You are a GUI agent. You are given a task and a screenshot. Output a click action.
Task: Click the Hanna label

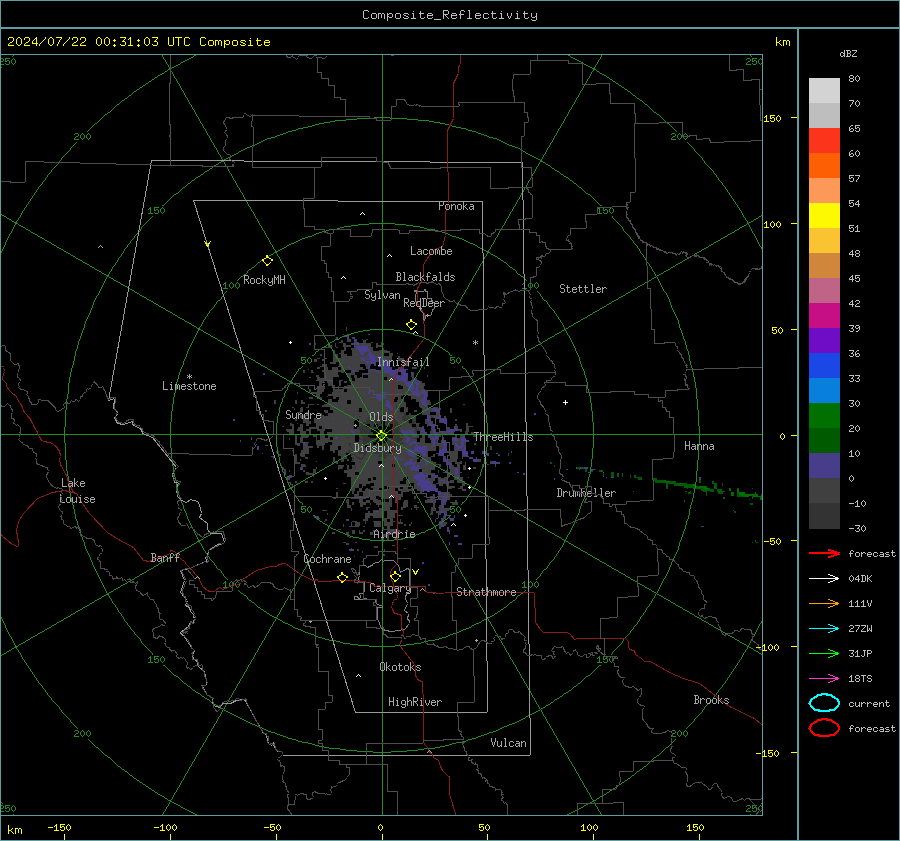[x=699, y=446]
